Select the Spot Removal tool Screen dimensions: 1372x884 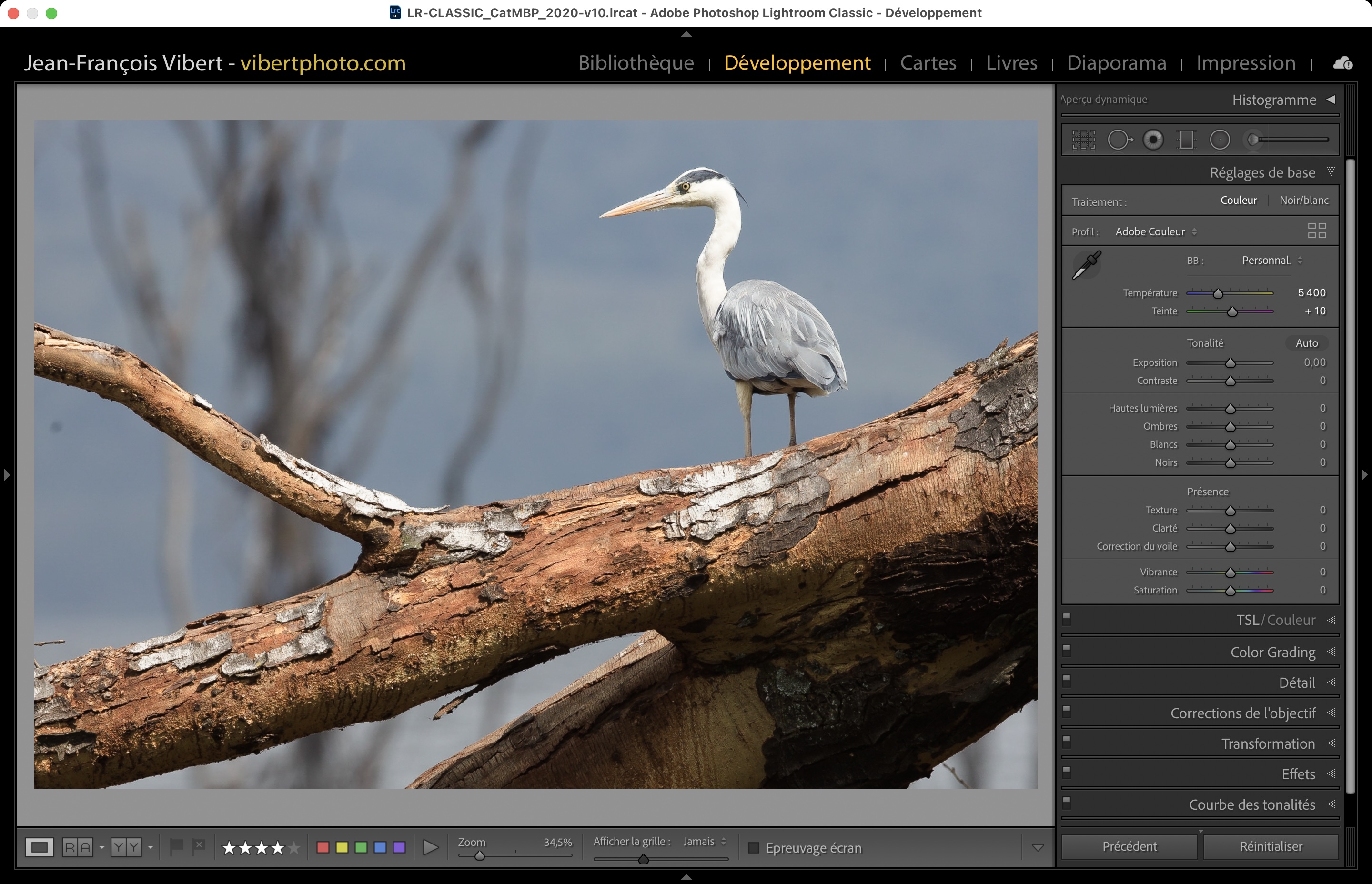click(1119, 140)
